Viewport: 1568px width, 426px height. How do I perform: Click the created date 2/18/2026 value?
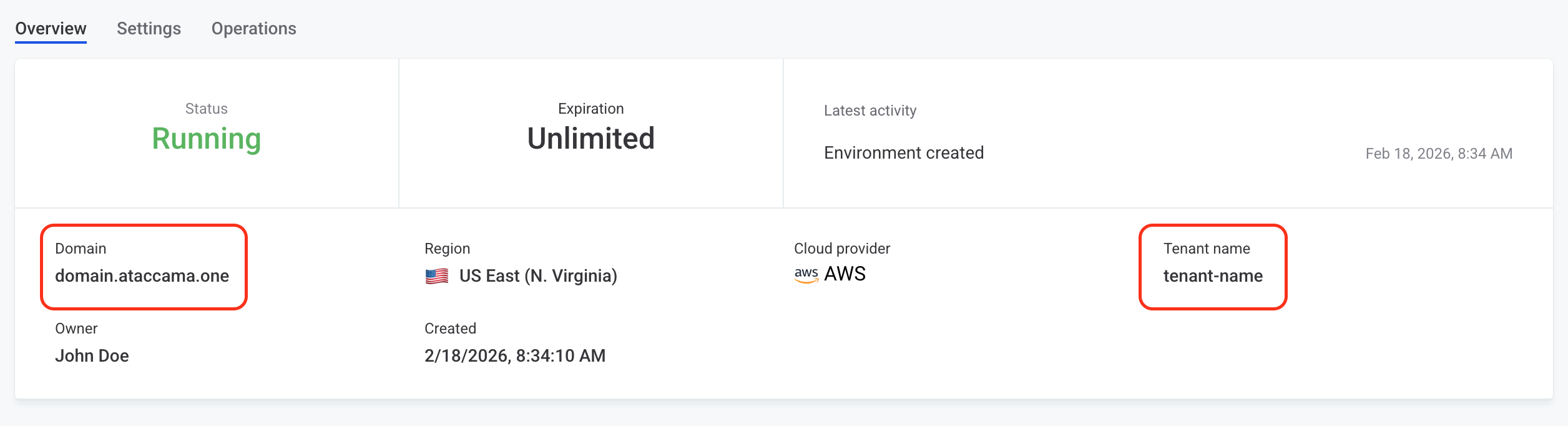coord(515,356)
